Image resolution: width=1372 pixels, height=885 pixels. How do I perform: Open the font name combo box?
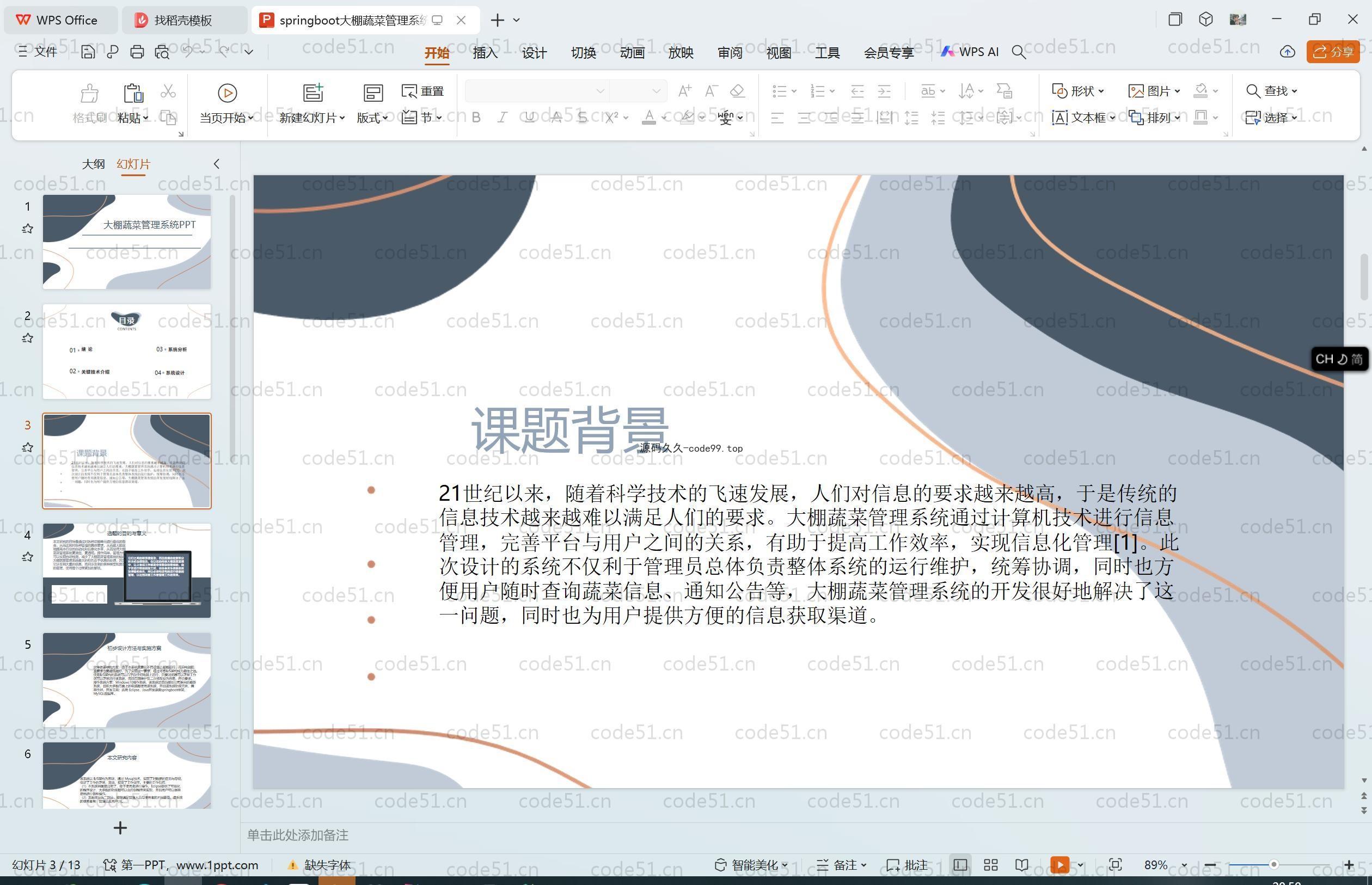pyautogui.click(x=537, y=91)
